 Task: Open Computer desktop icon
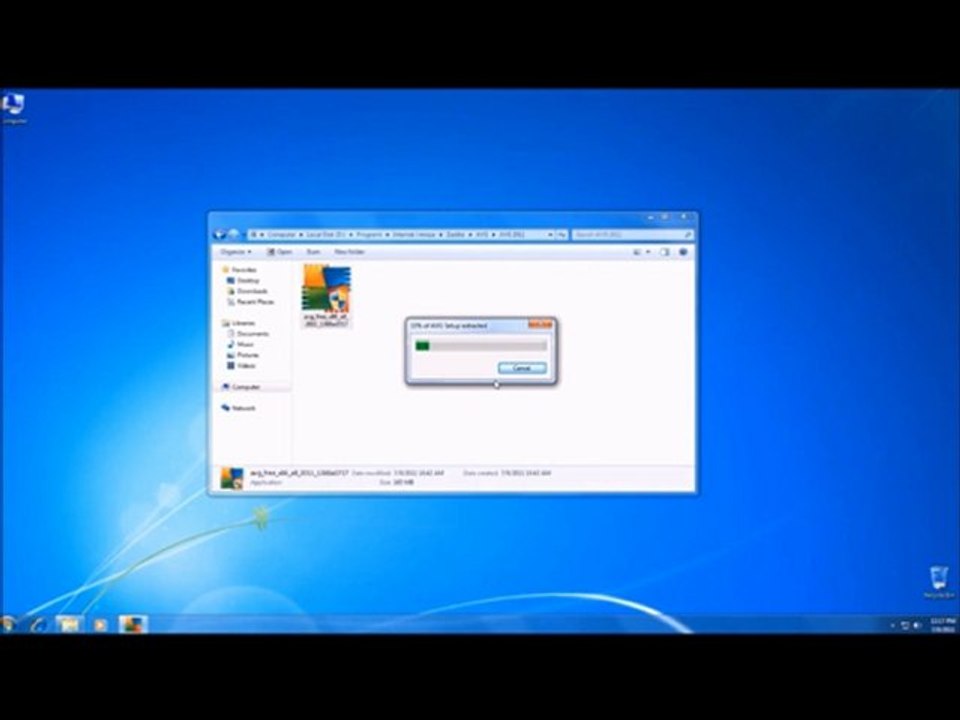point(13,108)
